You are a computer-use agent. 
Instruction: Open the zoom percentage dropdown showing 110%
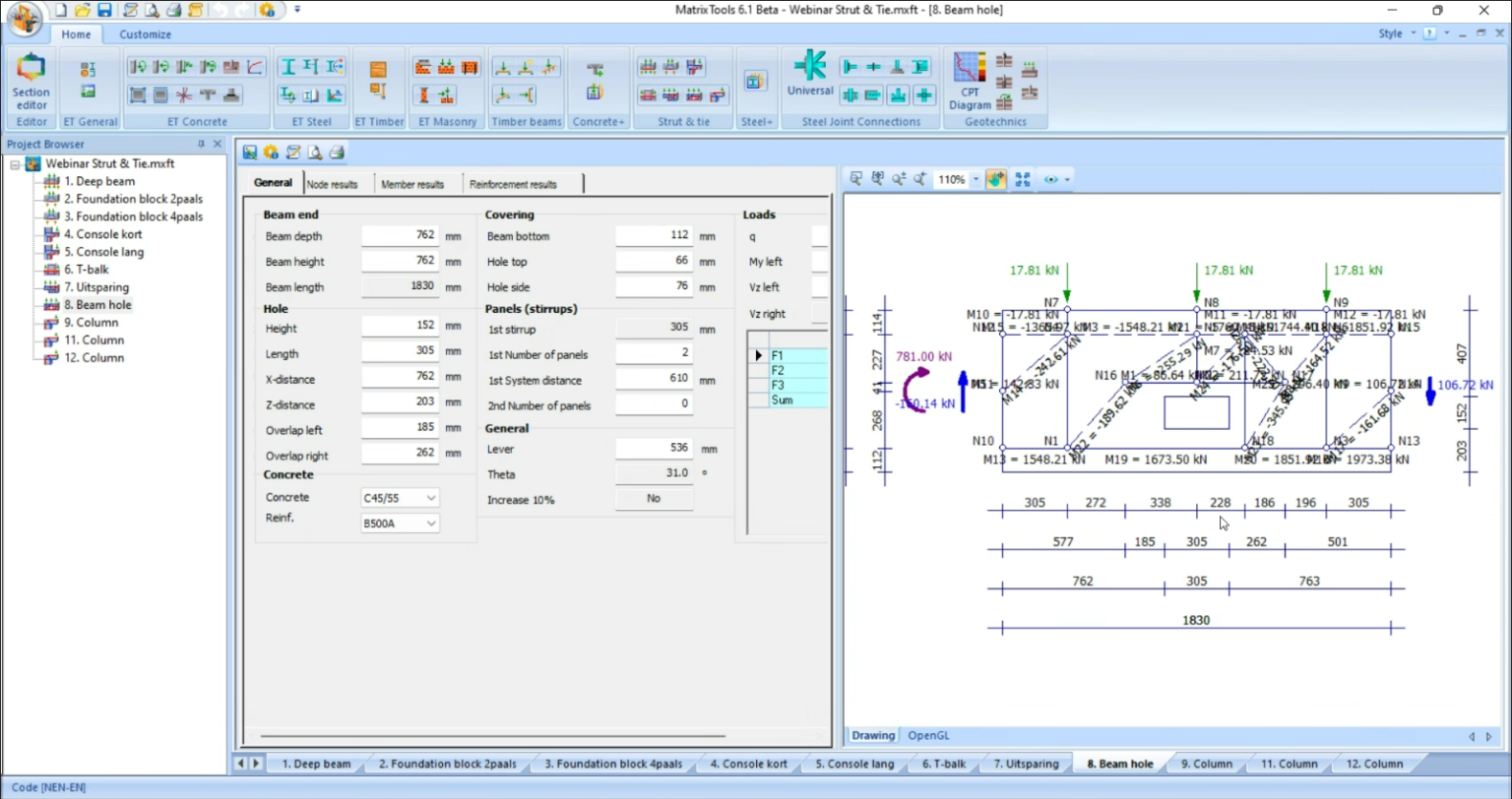[x=976, y=178]
